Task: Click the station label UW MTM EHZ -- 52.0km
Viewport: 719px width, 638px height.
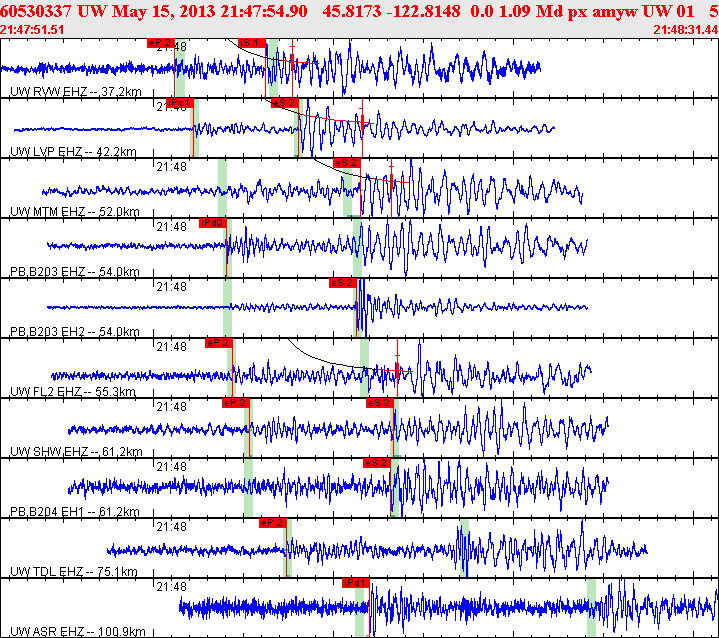Action: 75,212
